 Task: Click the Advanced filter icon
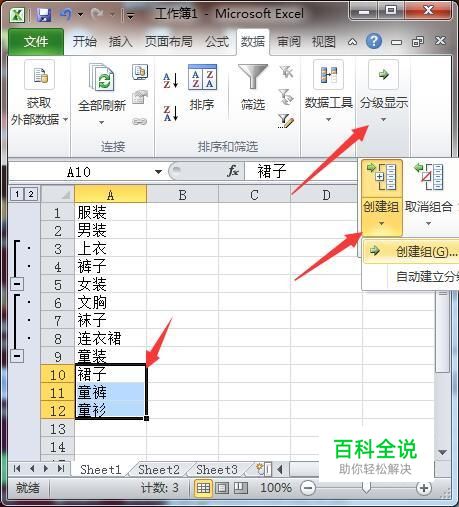tap(286, 121)
